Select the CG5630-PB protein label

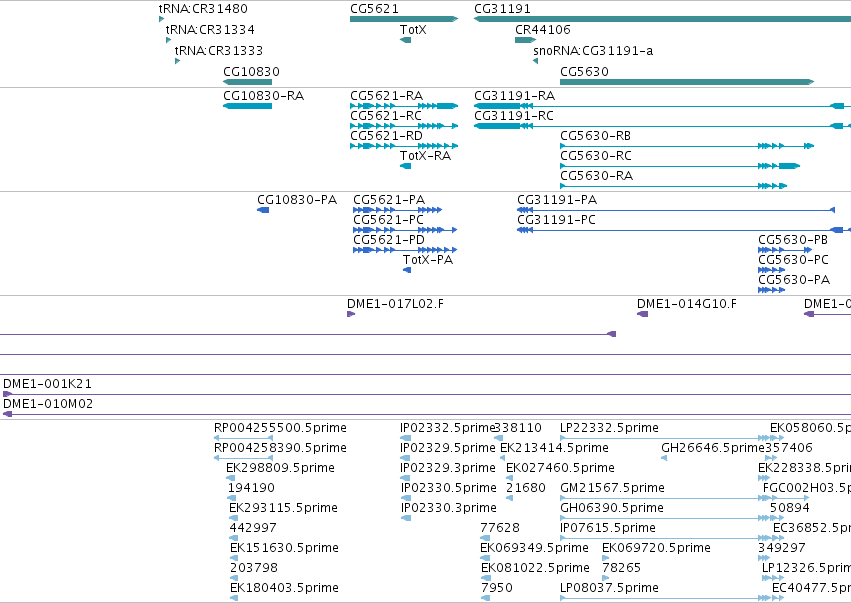pyautogui.click(x=793, y=240)
